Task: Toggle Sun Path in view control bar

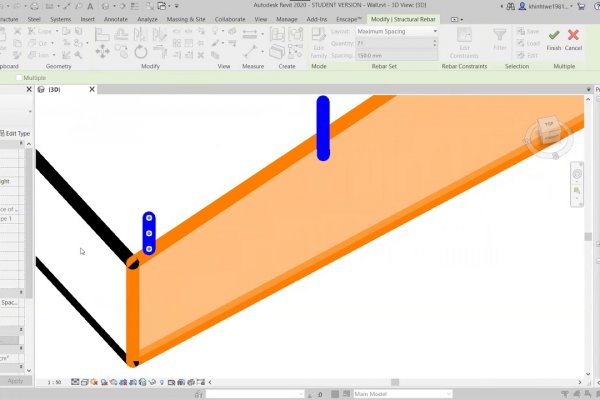Action: coord(94,382)
